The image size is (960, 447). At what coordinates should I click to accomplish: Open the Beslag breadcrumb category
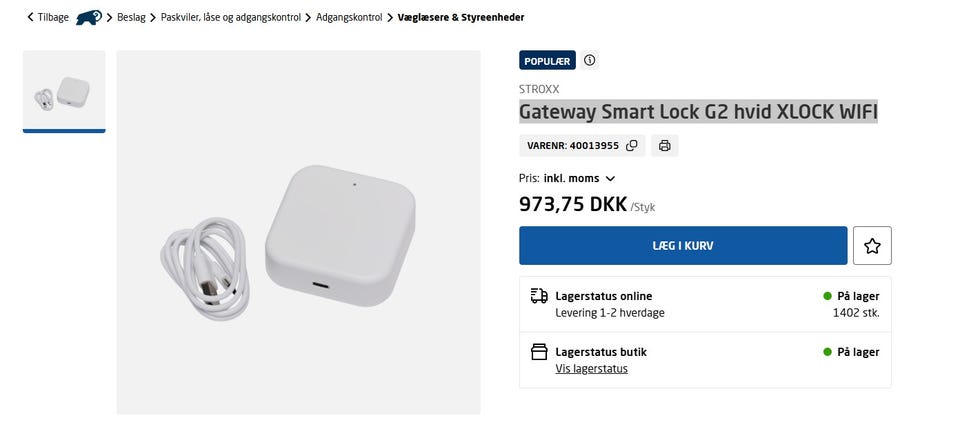tap(131, 17)
